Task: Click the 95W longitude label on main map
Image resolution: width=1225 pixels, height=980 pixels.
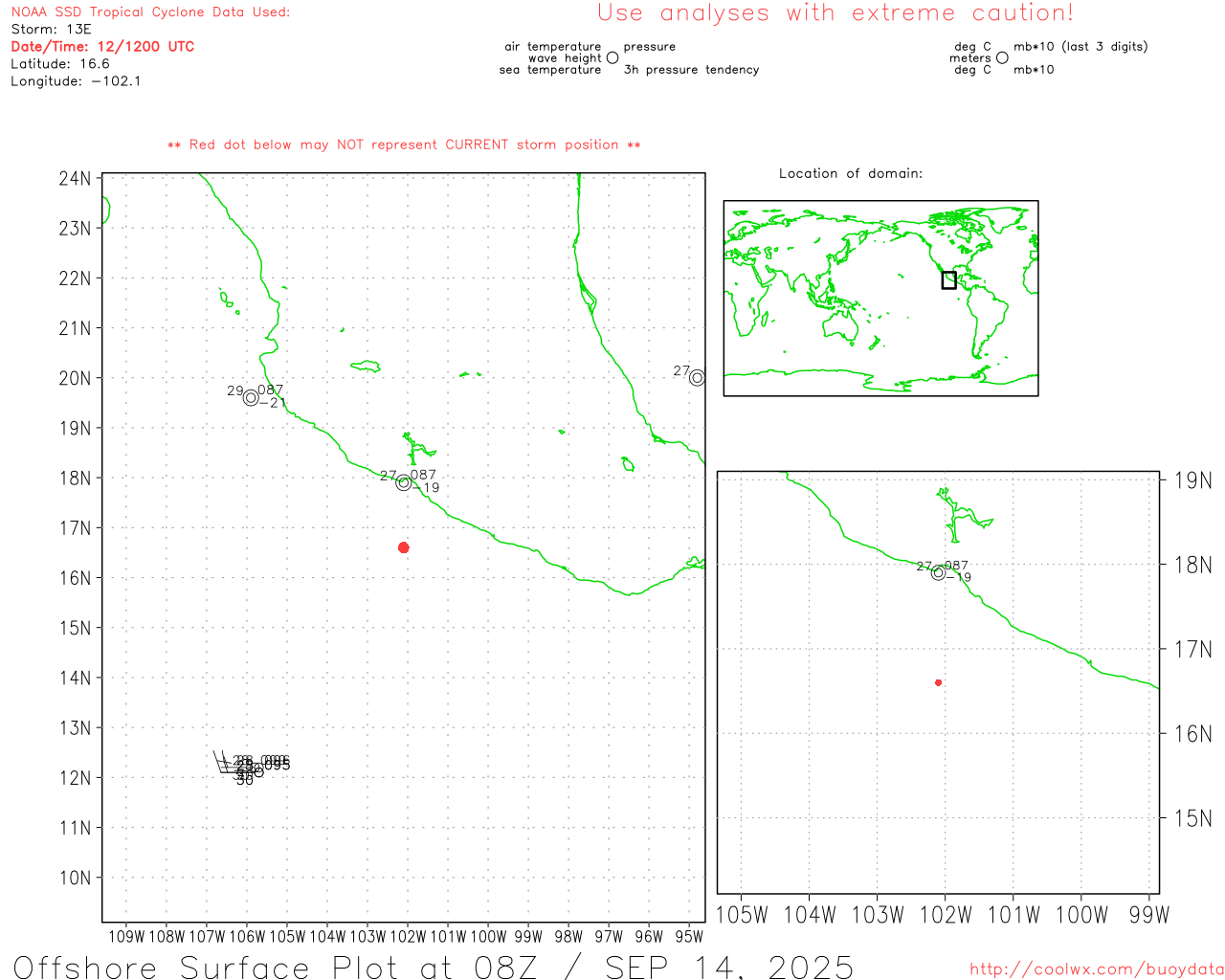Action: 689,937
